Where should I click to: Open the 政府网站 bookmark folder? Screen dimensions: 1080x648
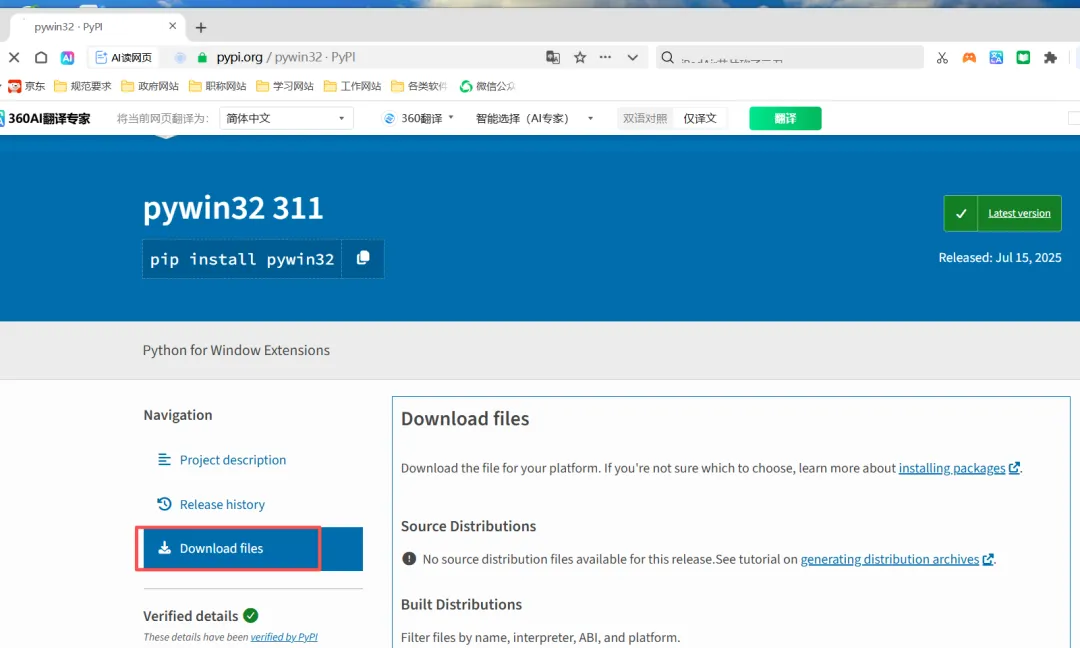(x=149, y=86)
